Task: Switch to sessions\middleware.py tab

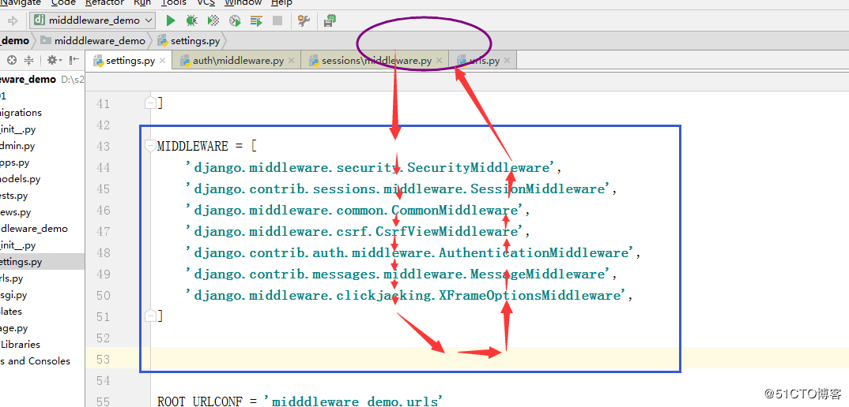Action: pos(376,61)
